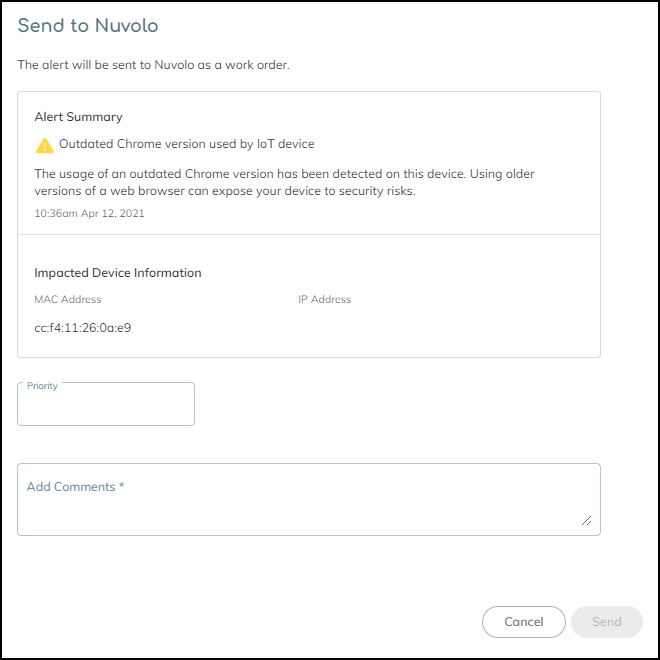The image size is (660, 660).
Task: Click the Alert Summary heading
Action: click(x=78, y=117)
